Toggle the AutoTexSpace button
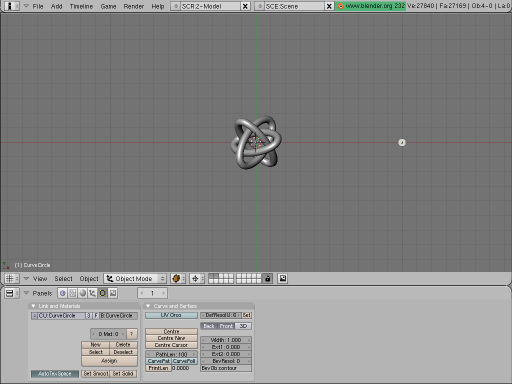Screen dimensions: 512x384 coord(55,374)
